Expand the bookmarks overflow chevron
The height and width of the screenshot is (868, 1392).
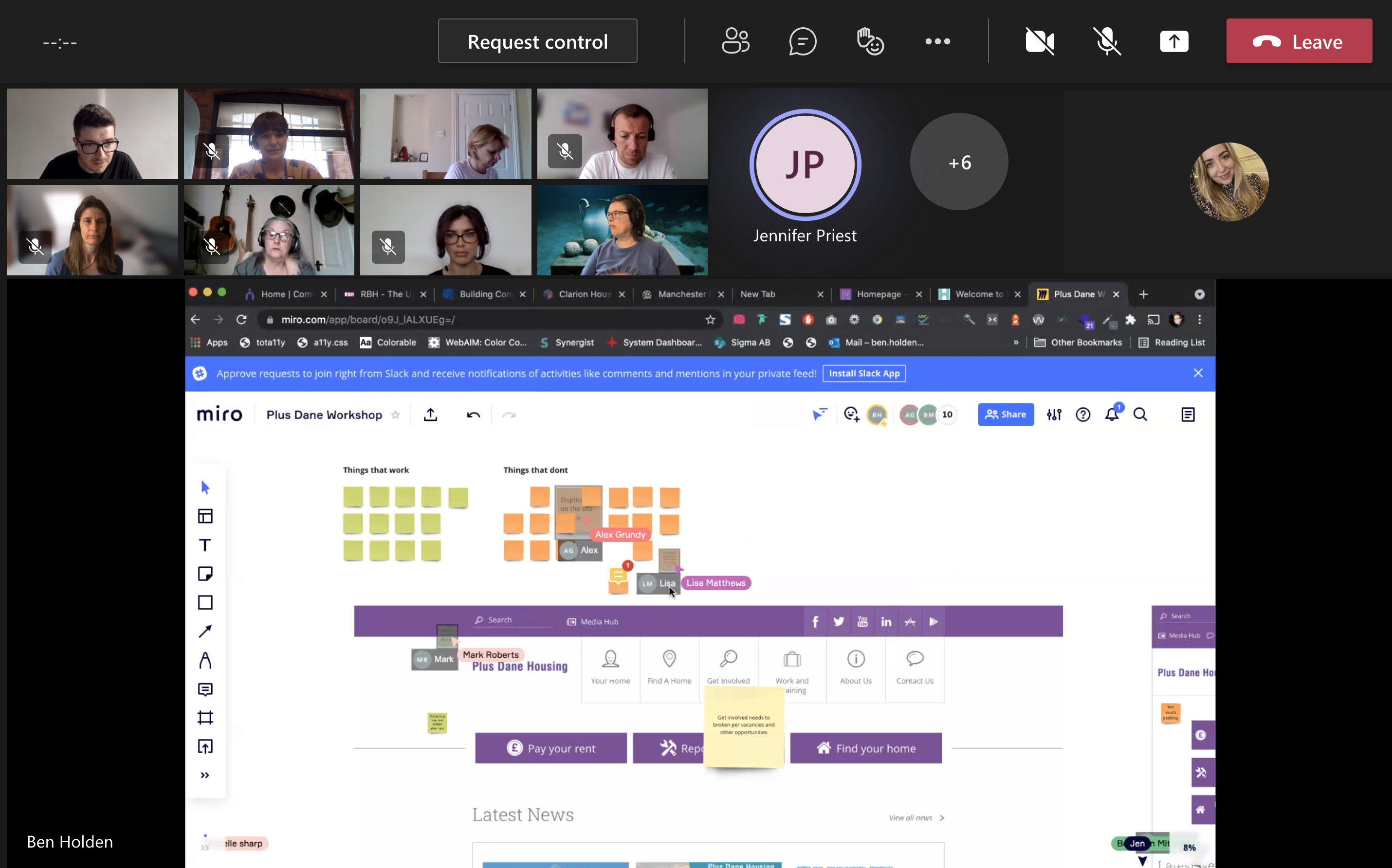click(1016, 342)
